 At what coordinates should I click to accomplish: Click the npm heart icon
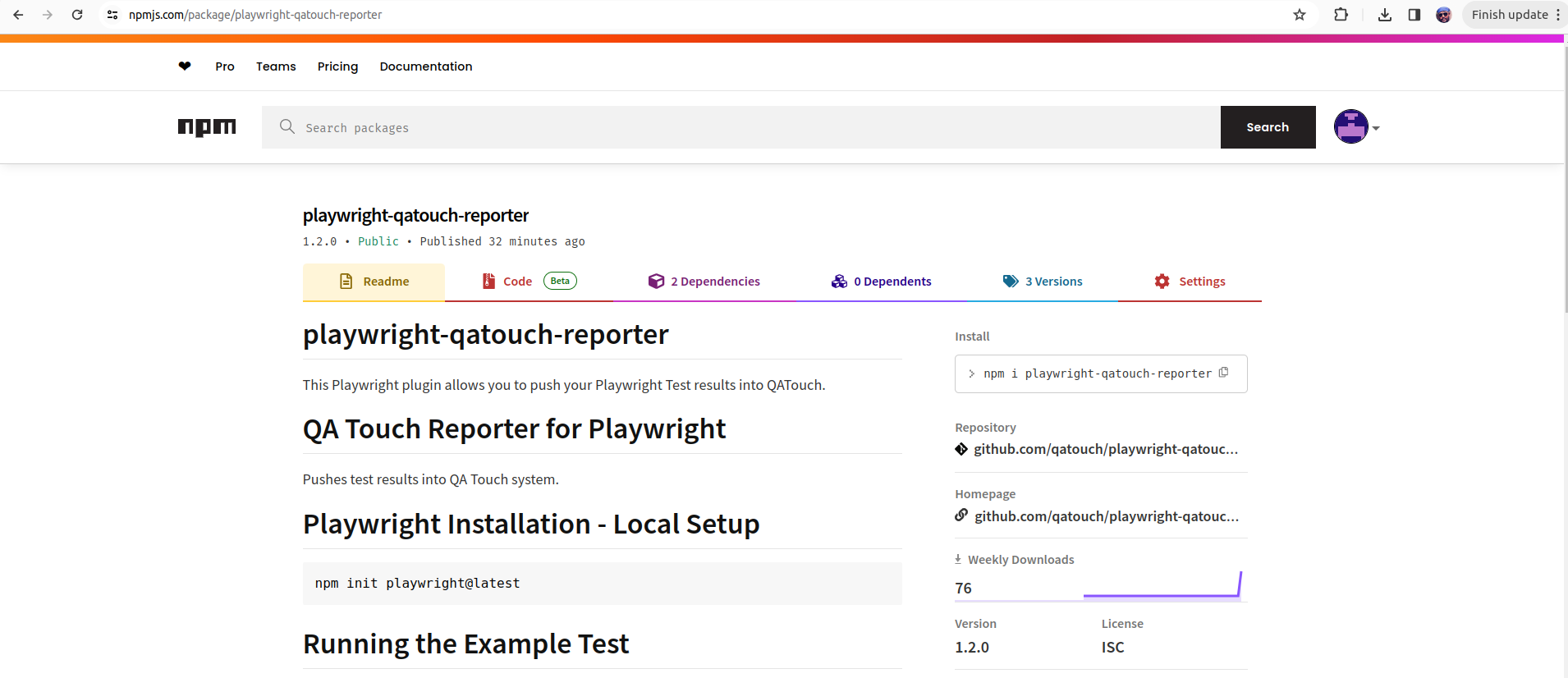185,66
